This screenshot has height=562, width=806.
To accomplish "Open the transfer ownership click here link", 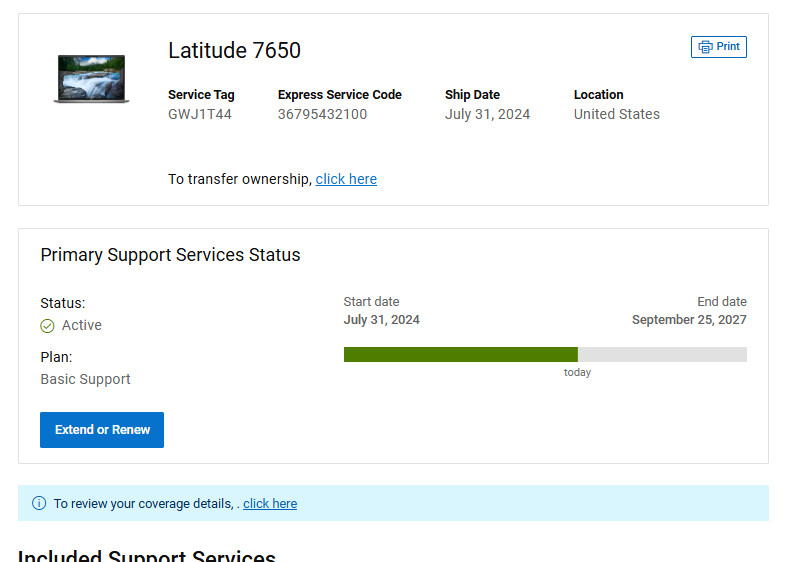I will click(346, 179).
